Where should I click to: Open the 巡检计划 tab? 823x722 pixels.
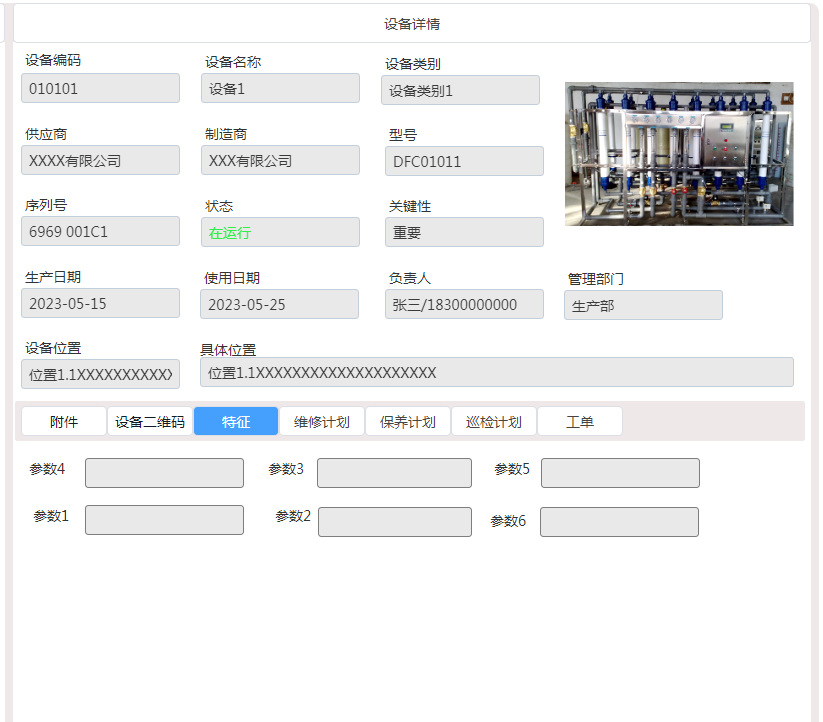[494, 421]
